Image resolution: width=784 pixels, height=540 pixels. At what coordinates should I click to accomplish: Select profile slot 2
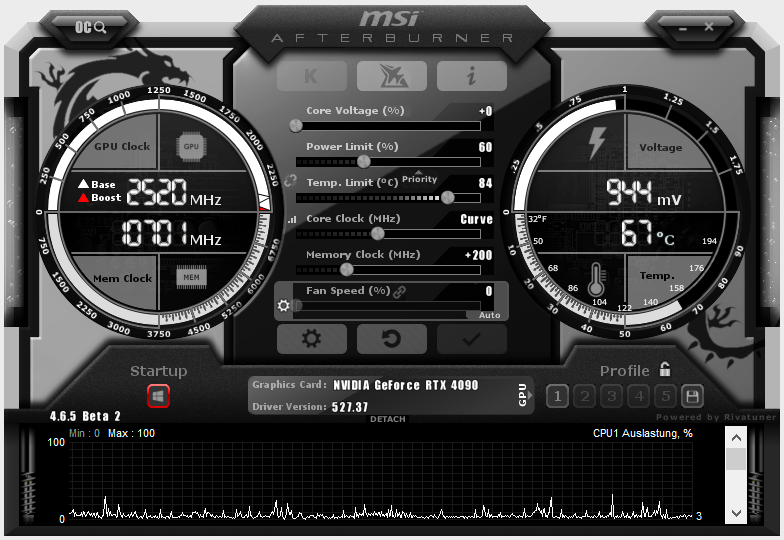(x=584, y=396)
